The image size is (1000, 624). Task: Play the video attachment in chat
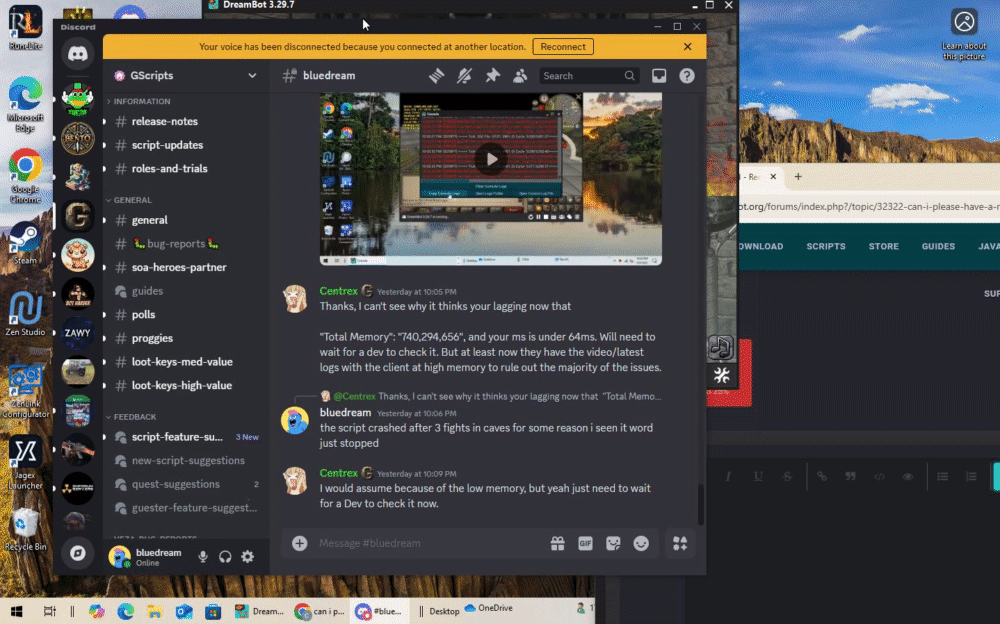[x=490, y=159]
